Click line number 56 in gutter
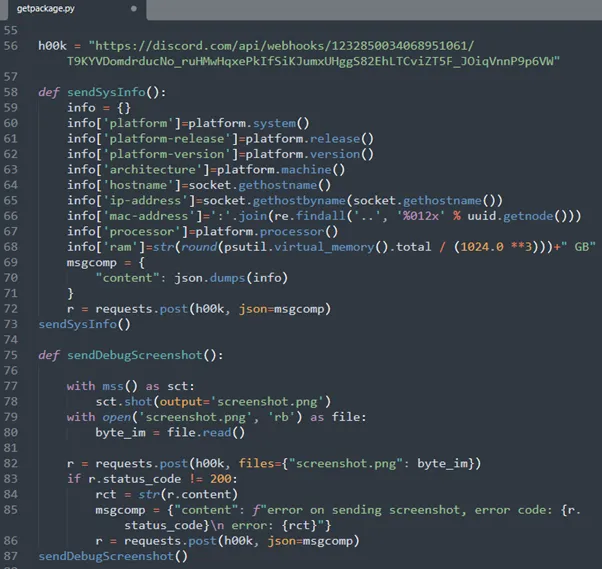Screen dimensions: 602x569 click(11, 46)
